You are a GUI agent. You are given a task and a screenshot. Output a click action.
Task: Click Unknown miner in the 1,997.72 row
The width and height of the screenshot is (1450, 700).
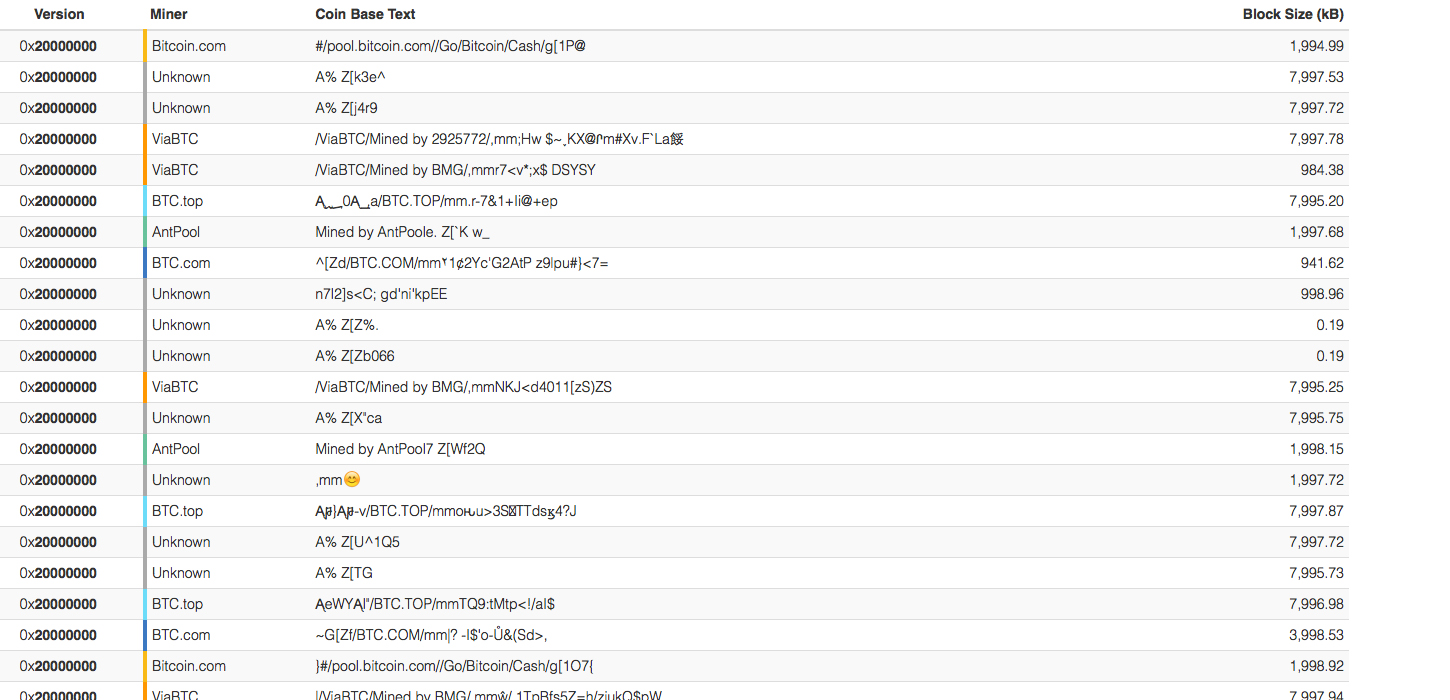pos(181,480)
